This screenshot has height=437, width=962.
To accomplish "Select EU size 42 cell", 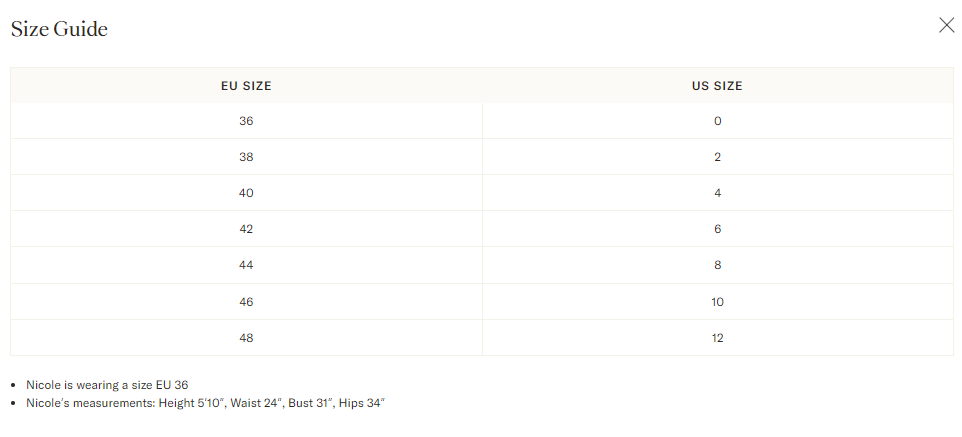I will click(246, 229).
